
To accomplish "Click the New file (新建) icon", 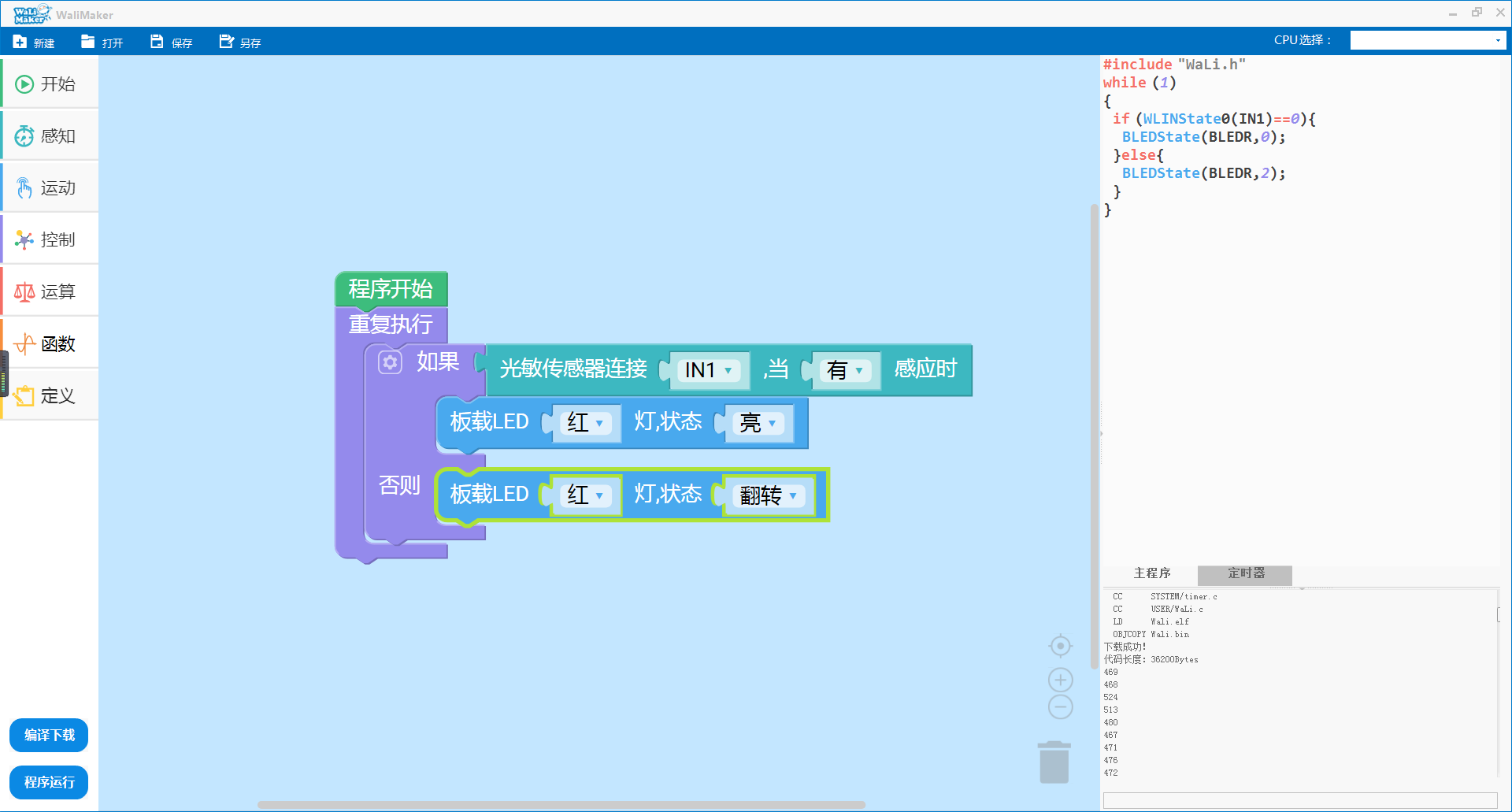I will coord(20,42).
